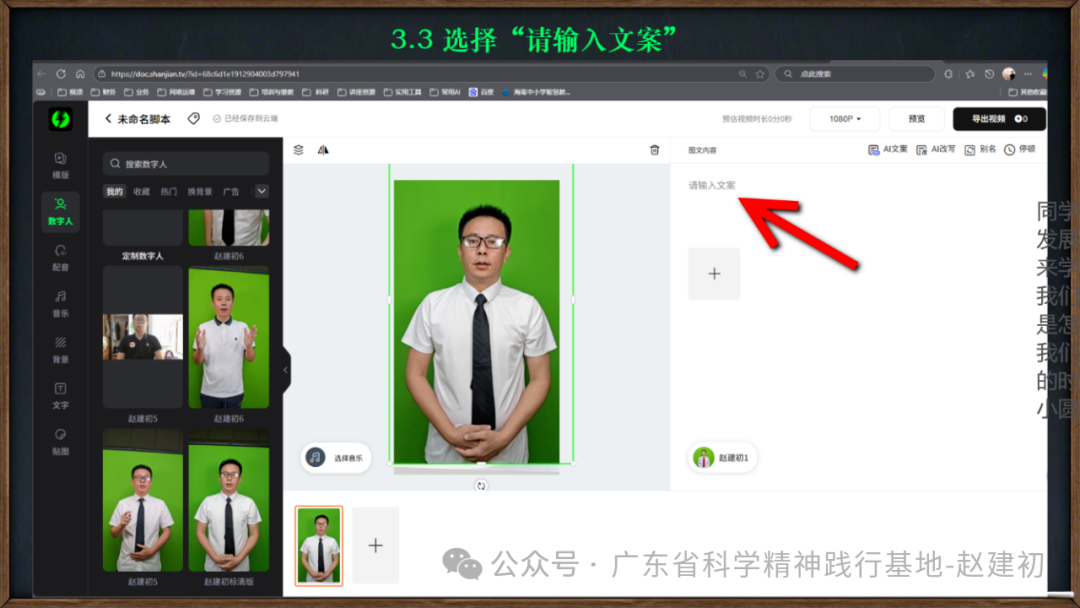Viewport: 1080px width, 608px height.
Task: Click the tag icon beside 未命名脚本
Action: (194, 118)
